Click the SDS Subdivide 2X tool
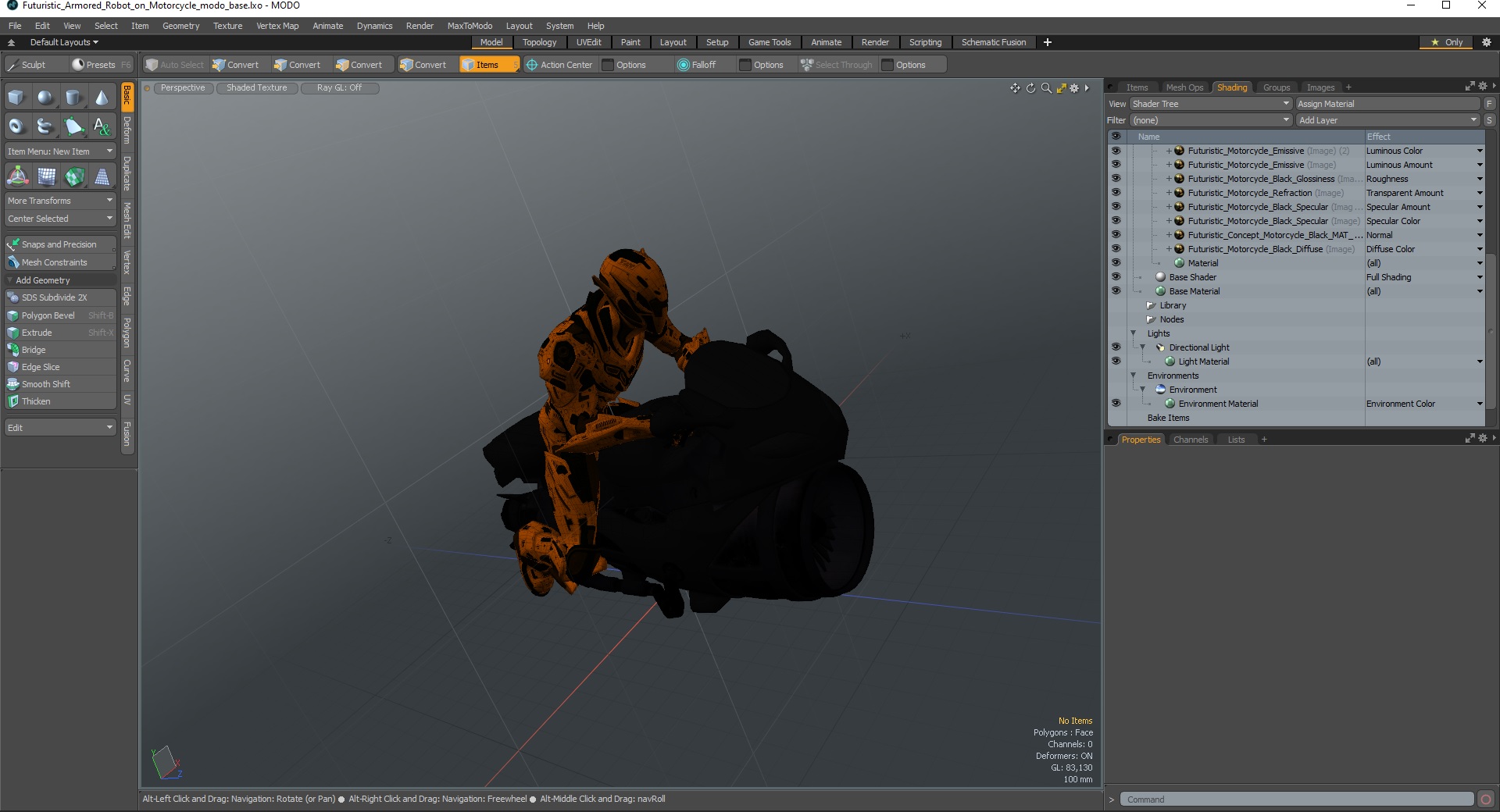 (60, 297)
